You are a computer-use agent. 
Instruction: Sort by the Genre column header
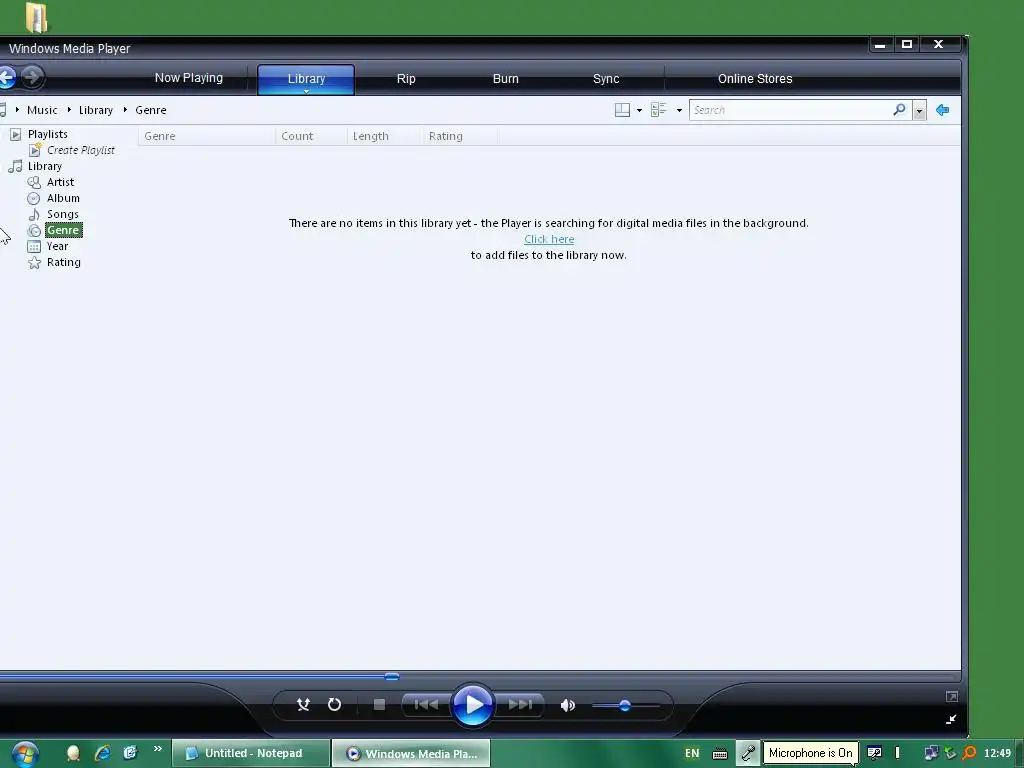[207, 136]
